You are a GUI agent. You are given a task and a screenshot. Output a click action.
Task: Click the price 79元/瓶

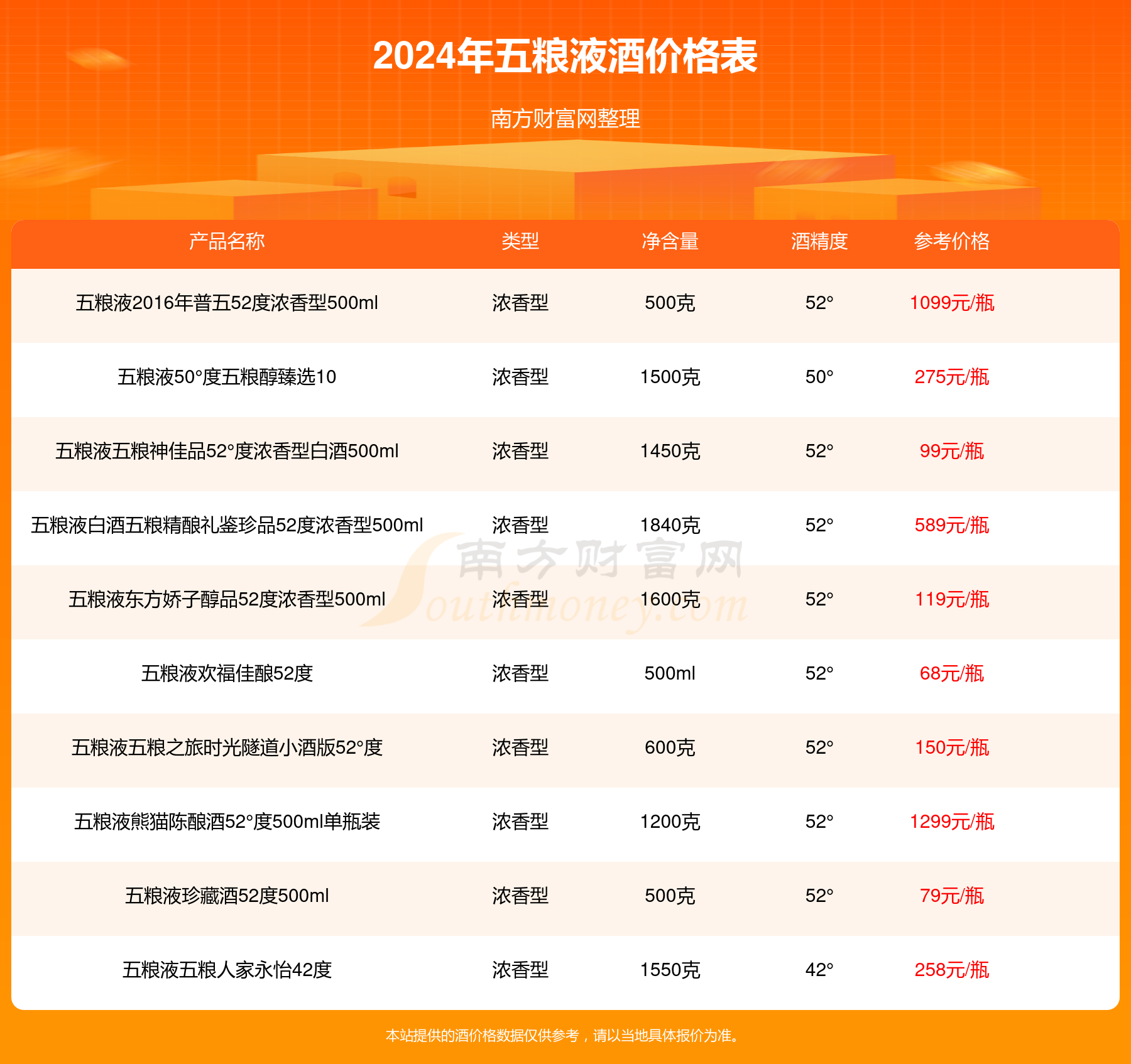[x=952, y=896]
